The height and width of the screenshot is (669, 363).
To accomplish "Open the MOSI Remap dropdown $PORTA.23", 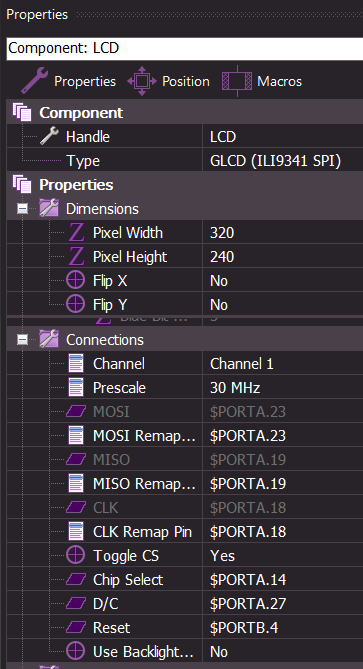I will click(x=283, y=436).
